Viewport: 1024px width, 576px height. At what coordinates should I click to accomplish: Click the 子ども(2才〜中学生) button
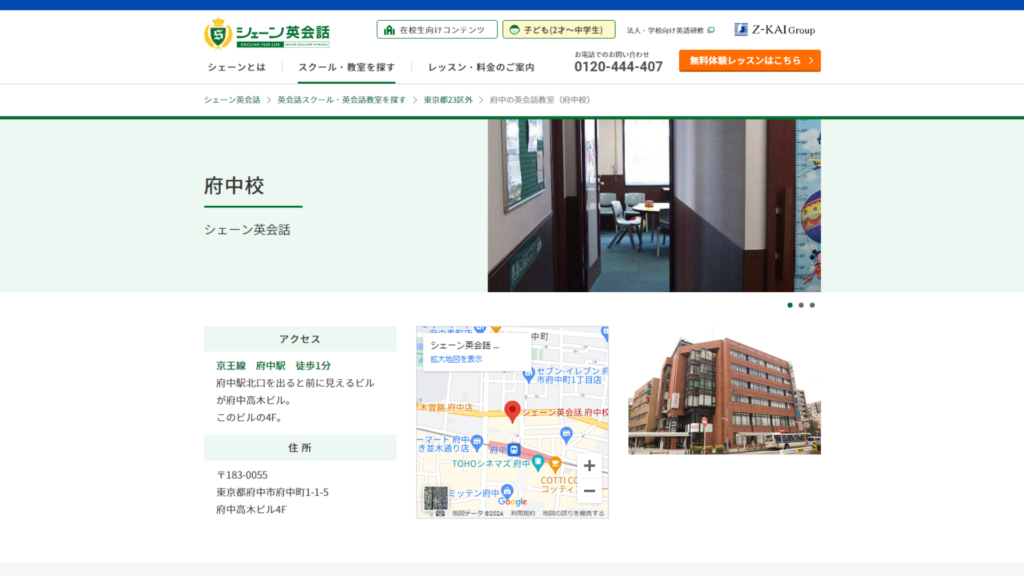559,29
